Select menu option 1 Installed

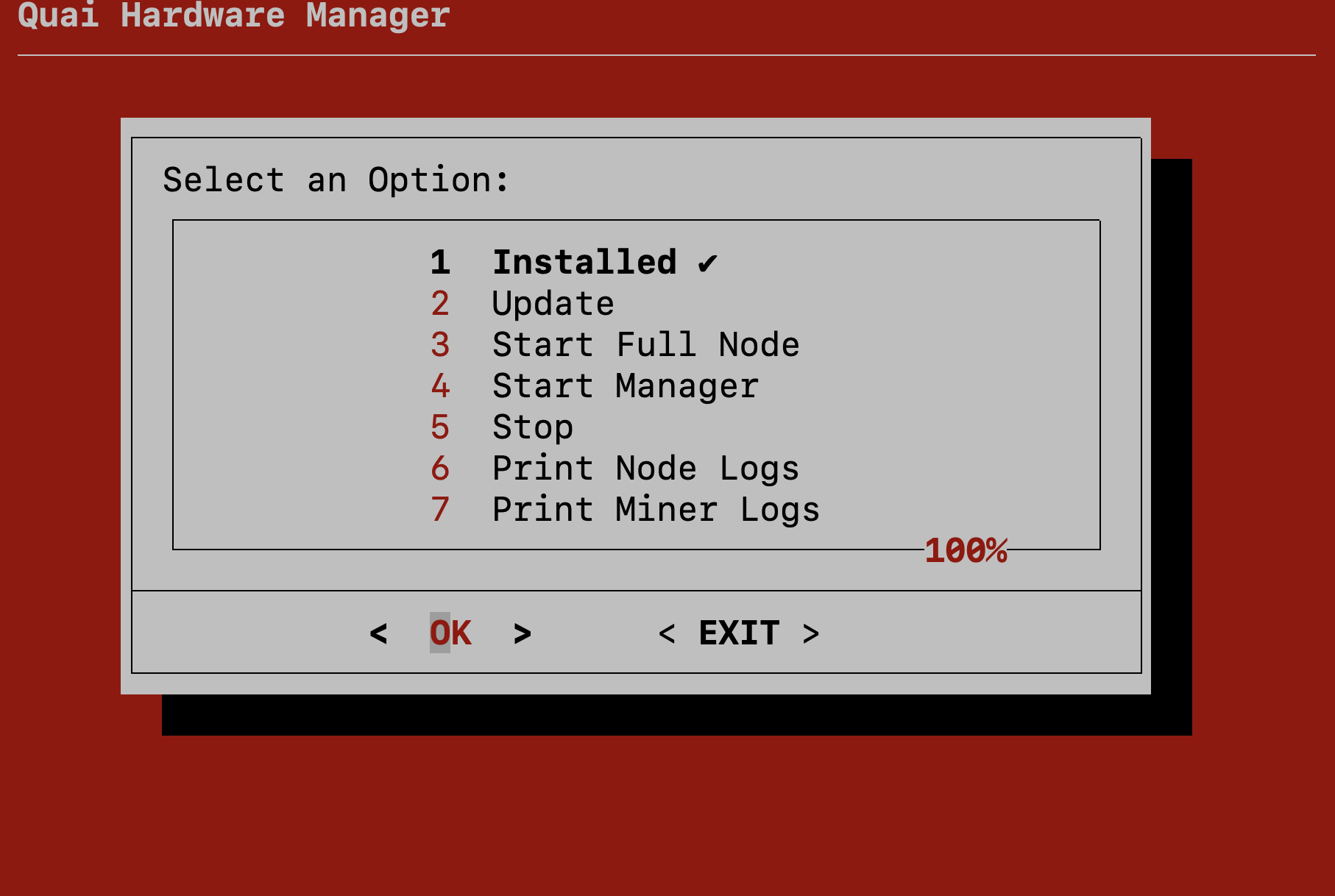(574, 263)
